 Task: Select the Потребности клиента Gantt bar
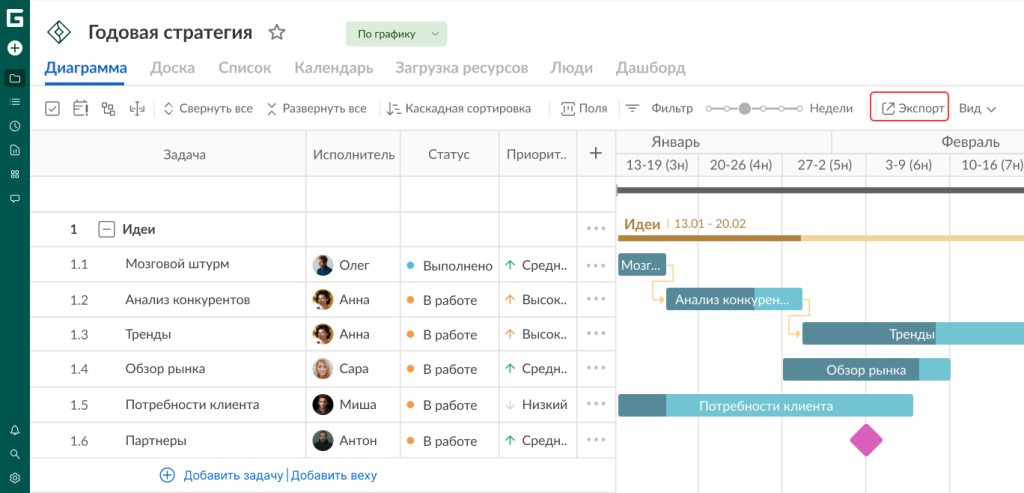(x=765, y=406)
